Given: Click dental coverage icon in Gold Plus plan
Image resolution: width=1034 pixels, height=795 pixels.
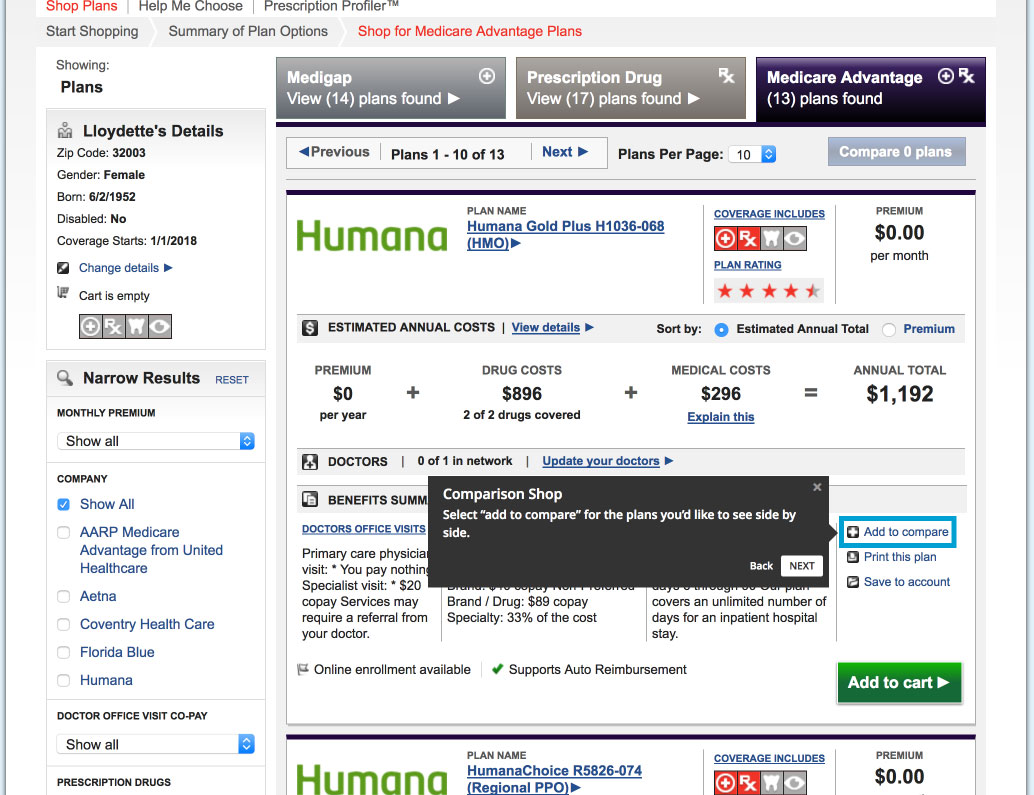Looking at the screenshot, I should click(x=772, y=238).
